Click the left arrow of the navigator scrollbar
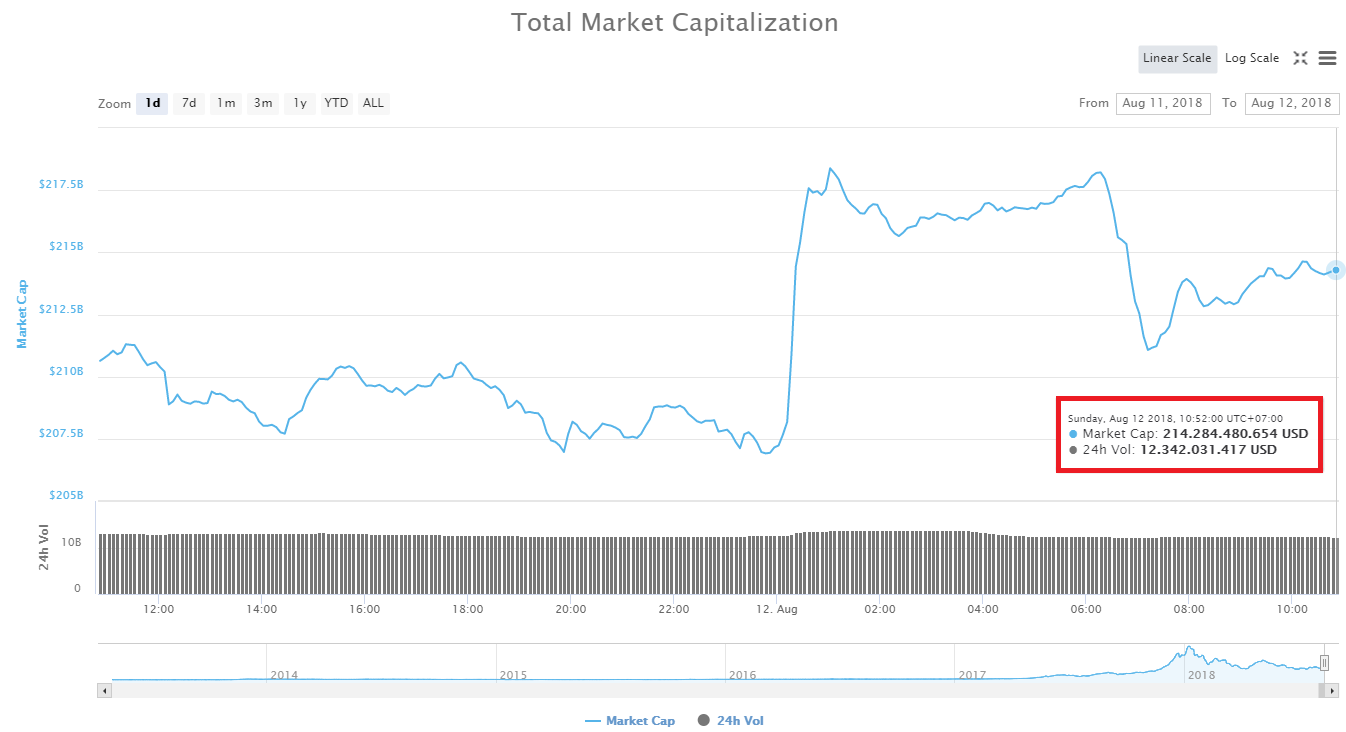The image size is (1346, 732). (104, 691)
